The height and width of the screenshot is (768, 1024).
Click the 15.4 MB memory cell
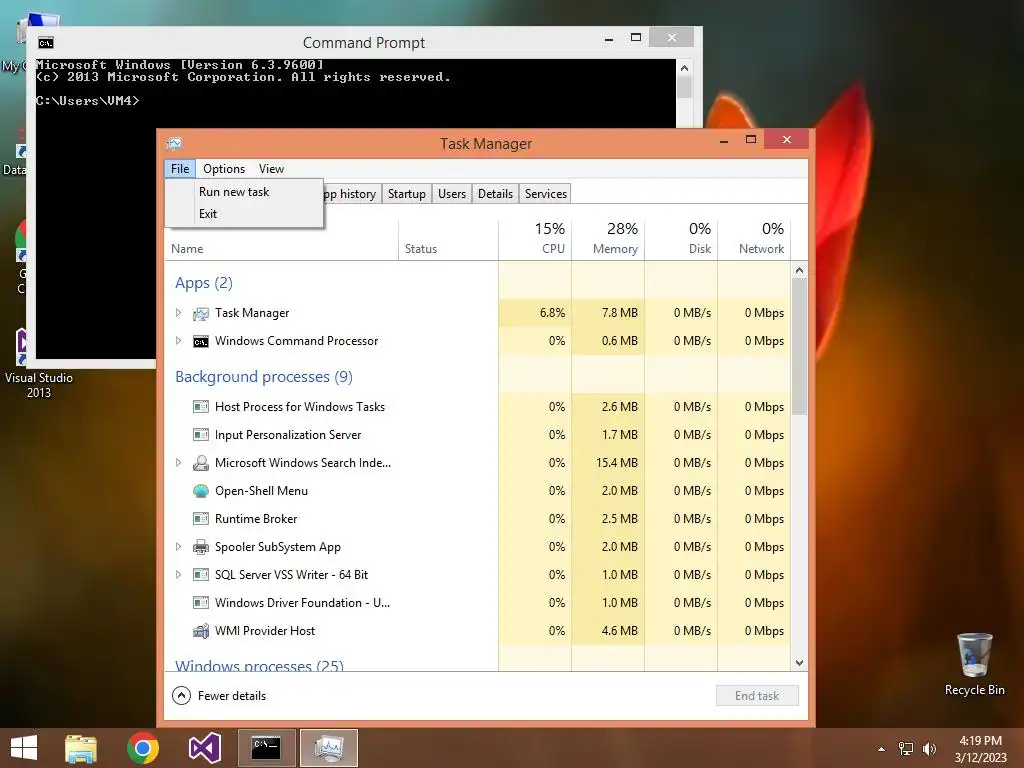tap(608, 463)
